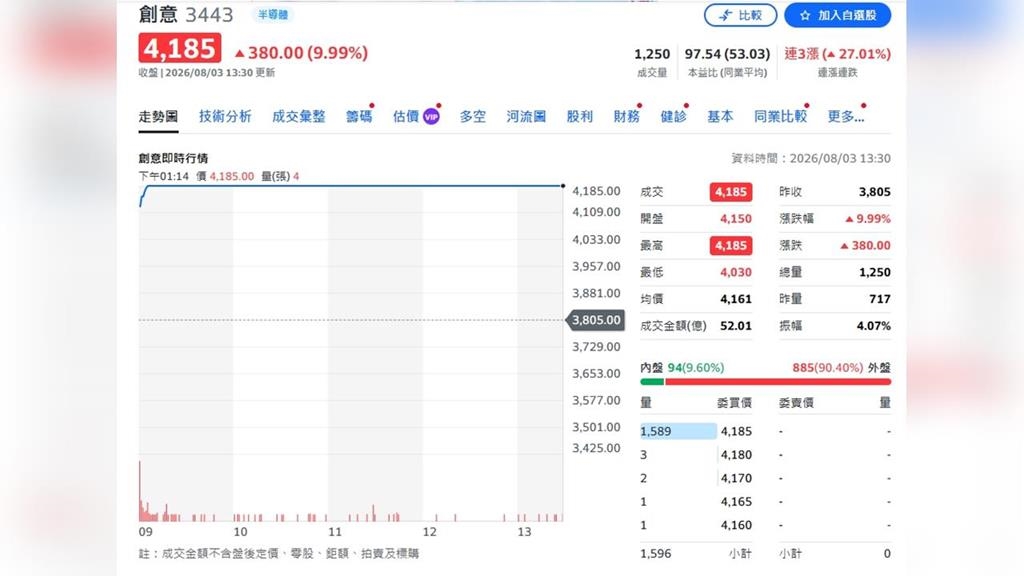Click the green 內盤 94(9.60%) label
1024x576 pixels.
point(682,368)
